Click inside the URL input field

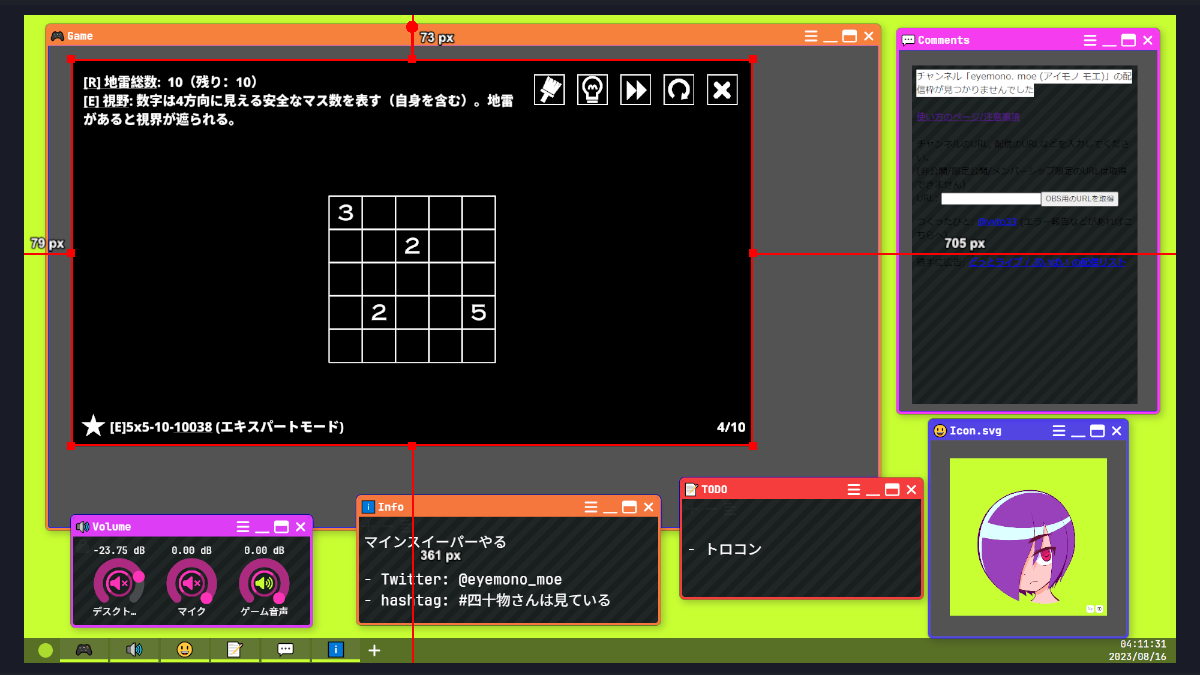point(990,198)
